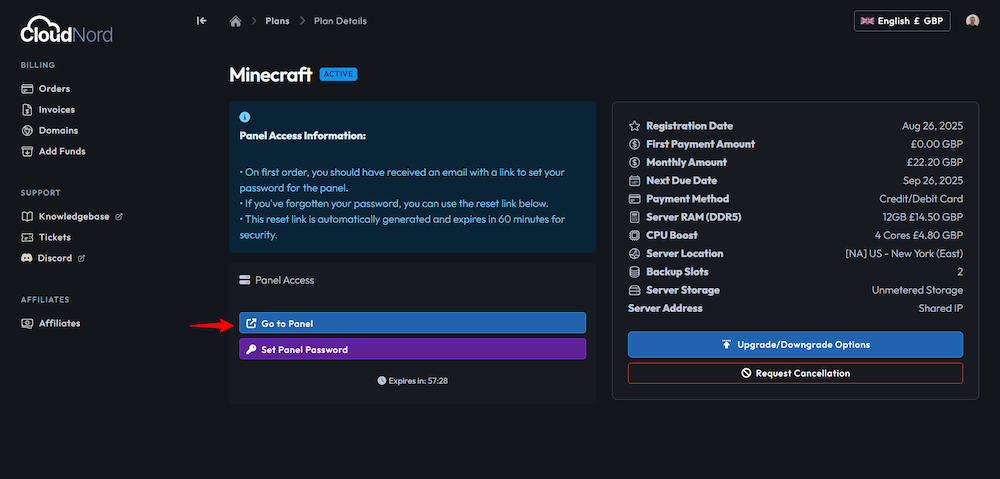Viewport: 1000px width, 479px height.
Task: Open user profile avatar menu
Action: pyautogui.click(x=972, y=21)
